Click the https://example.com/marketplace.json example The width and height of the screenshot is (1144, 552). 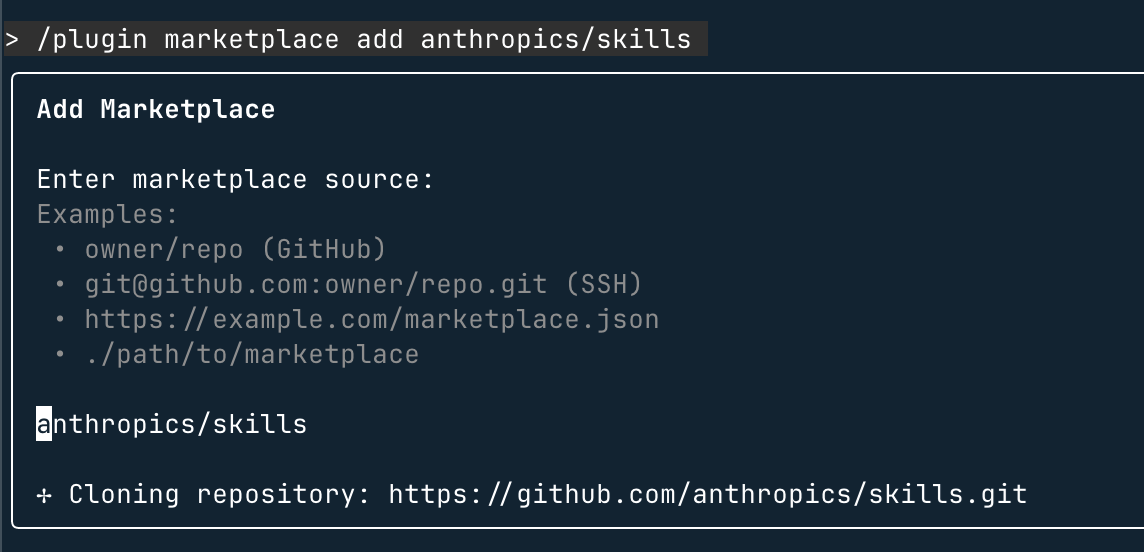coord(372,319)
